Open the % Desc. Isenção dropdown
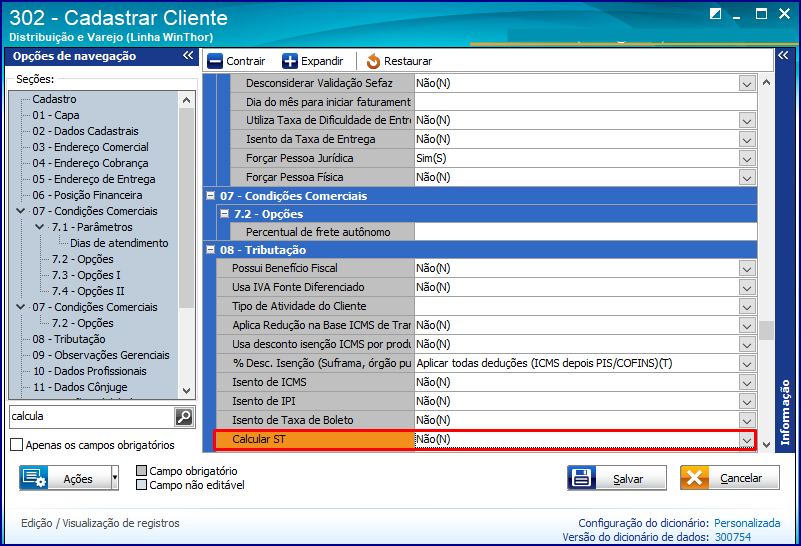Viewport: 801px width, 546px height. coord(747,364)
